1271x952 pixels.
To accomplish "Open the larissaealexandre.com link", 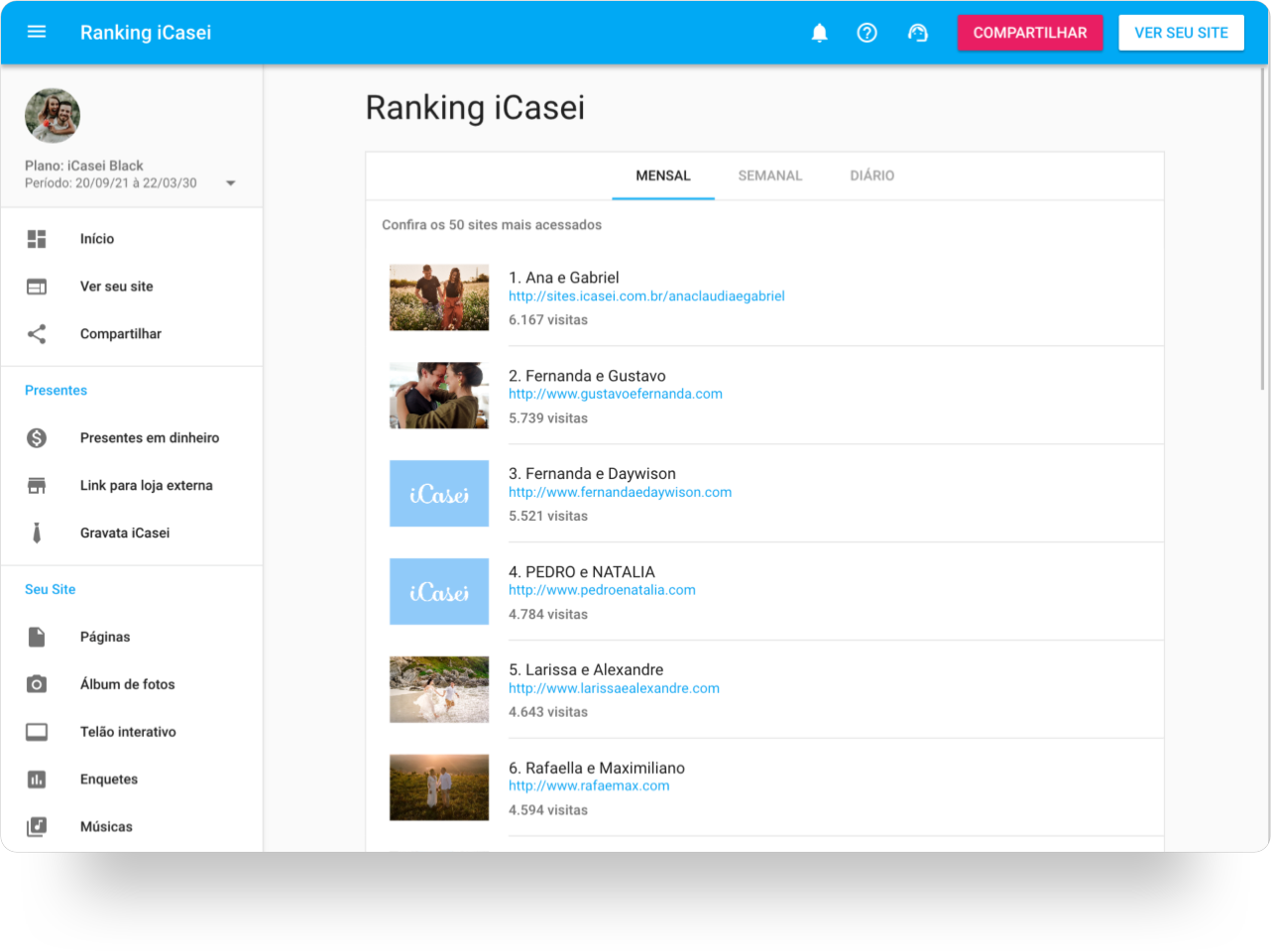I will [614, 688].
